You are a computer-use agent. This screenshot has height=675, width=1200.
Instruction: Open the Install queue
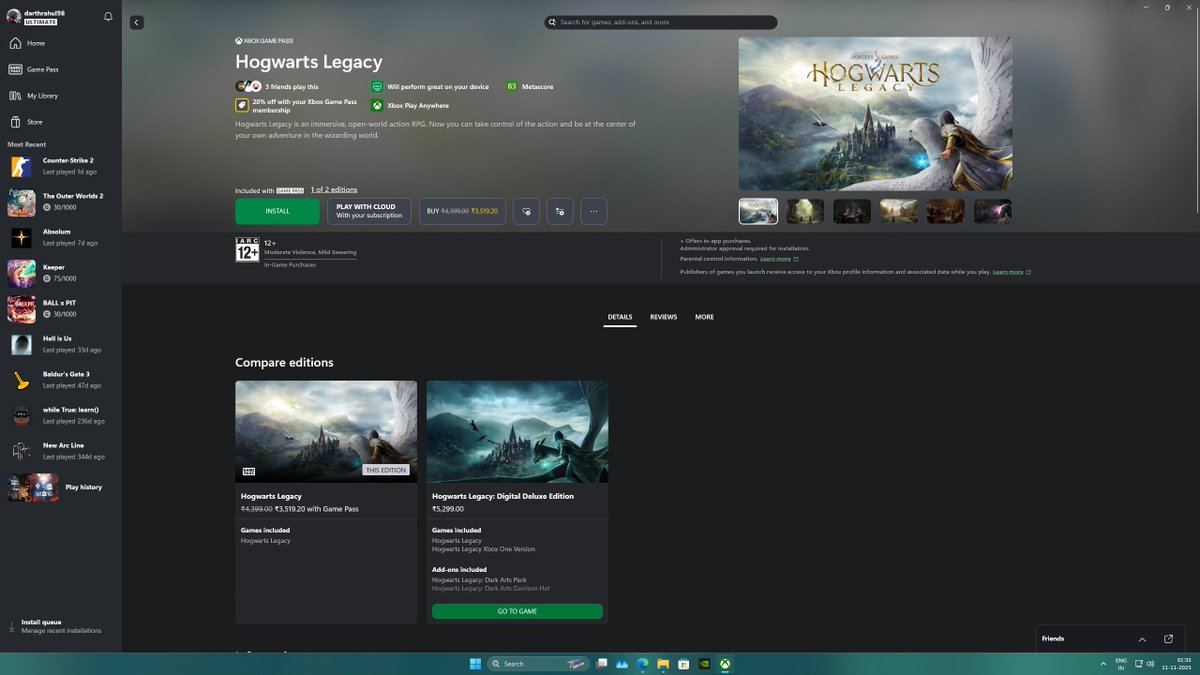pyautogui.click(x=61, y=626)
